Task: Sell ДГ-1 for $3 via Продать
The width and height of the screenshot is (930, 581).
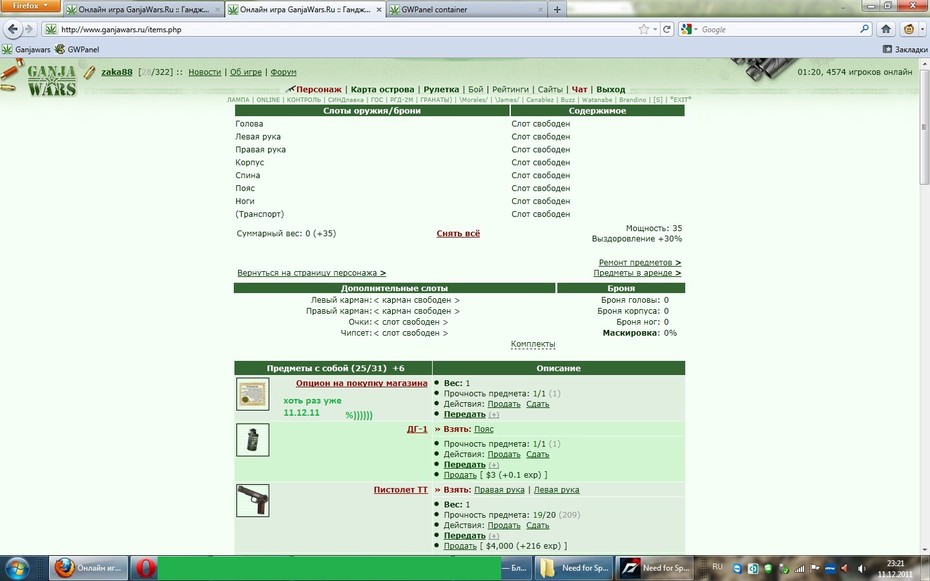Action: pyautogui.click(x=460, y=475)
